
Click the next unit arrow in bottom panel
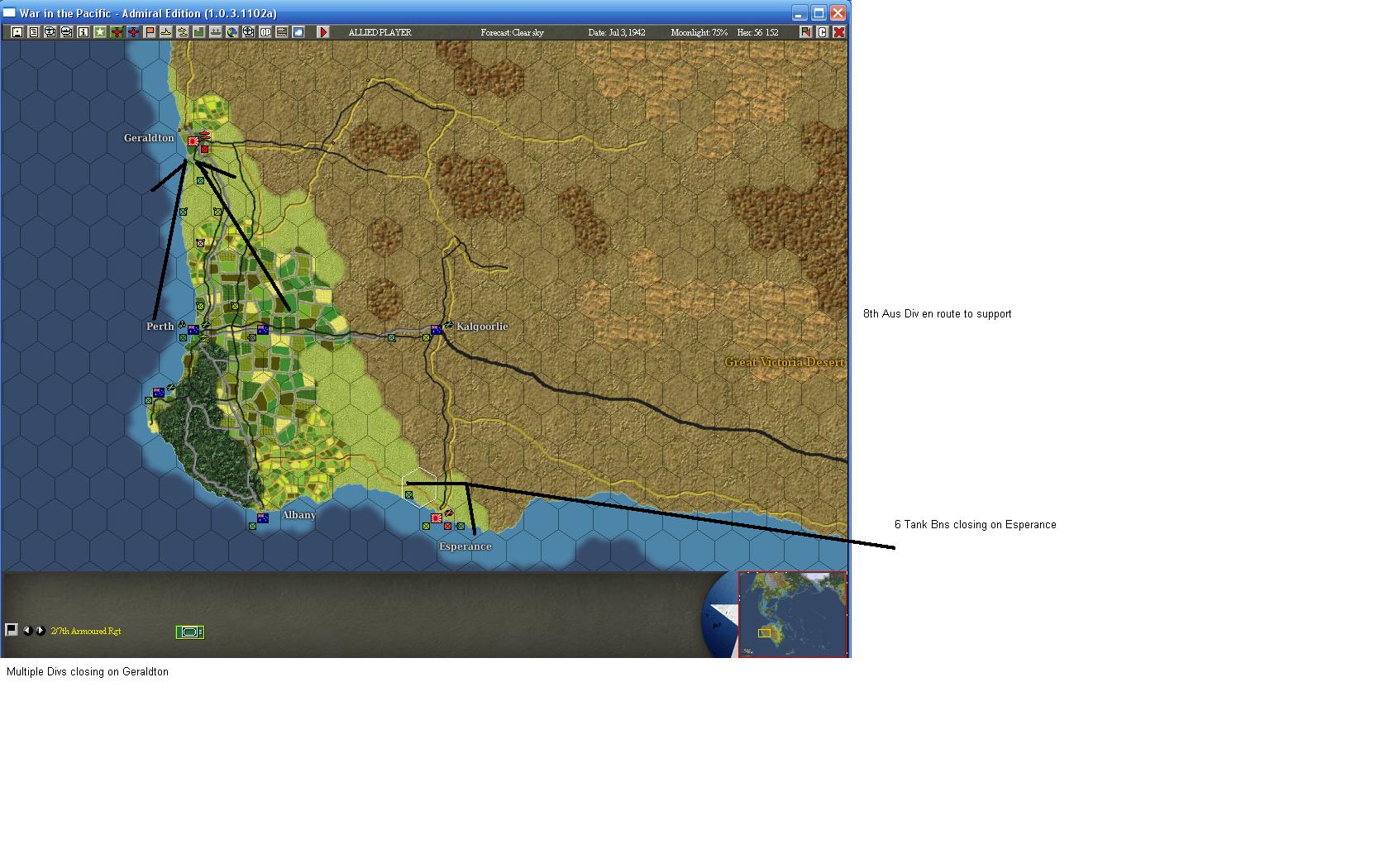point(40,631)
